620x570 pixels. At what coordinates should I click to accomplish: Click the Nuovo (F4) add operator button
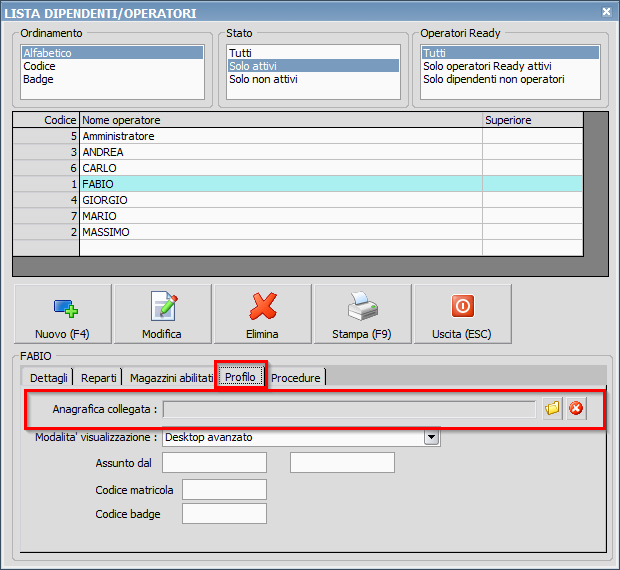[x=63, y=314]
